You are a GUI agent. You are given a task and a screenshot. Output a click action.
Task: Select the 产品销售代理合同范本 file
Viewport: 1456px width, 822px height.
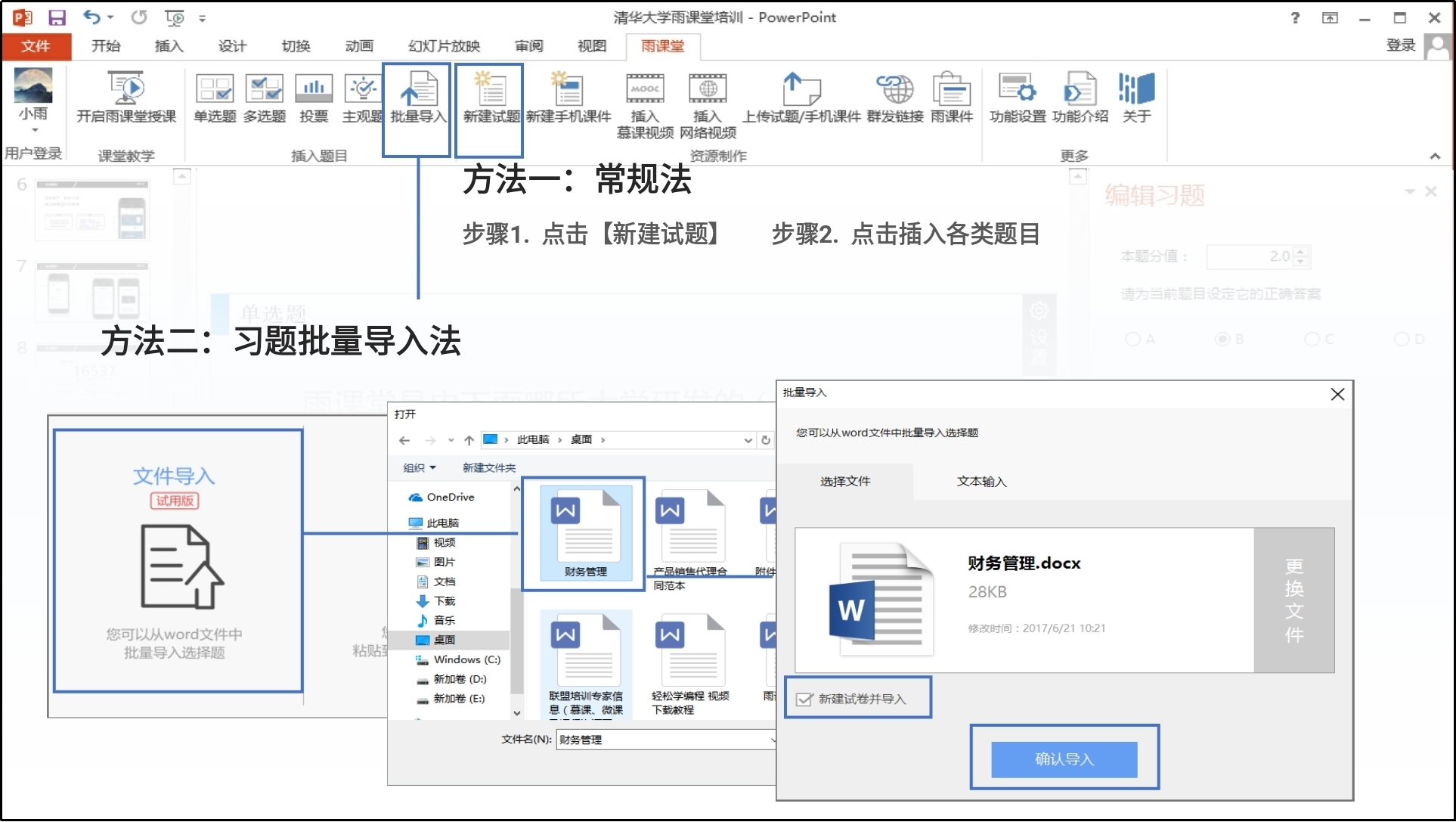[690, 539]
